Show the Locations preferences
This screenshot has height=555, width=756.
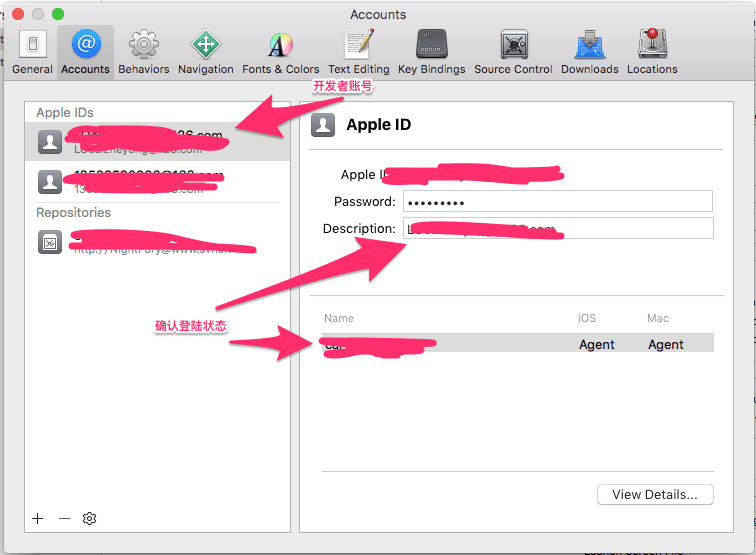coord(652,52)
